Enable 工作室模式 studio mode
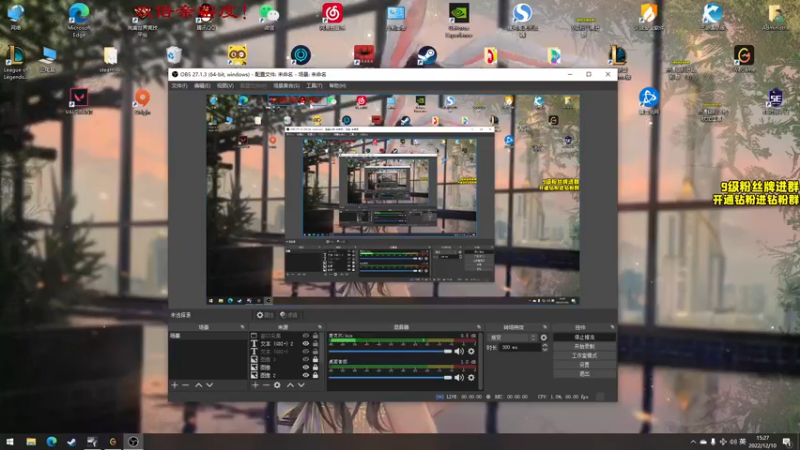 tap(584, 356)
